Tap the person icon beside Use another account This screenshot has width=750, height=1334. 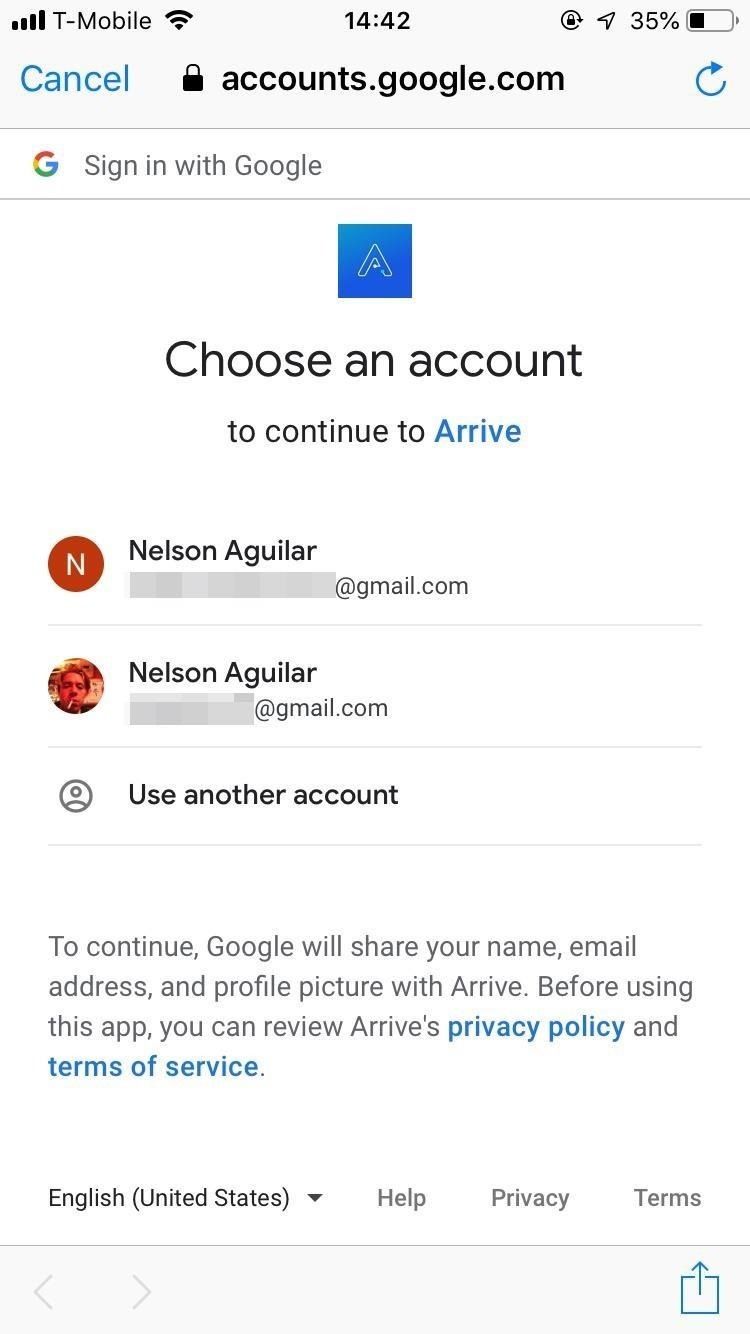pyautogui.click(x=76, y=795)
